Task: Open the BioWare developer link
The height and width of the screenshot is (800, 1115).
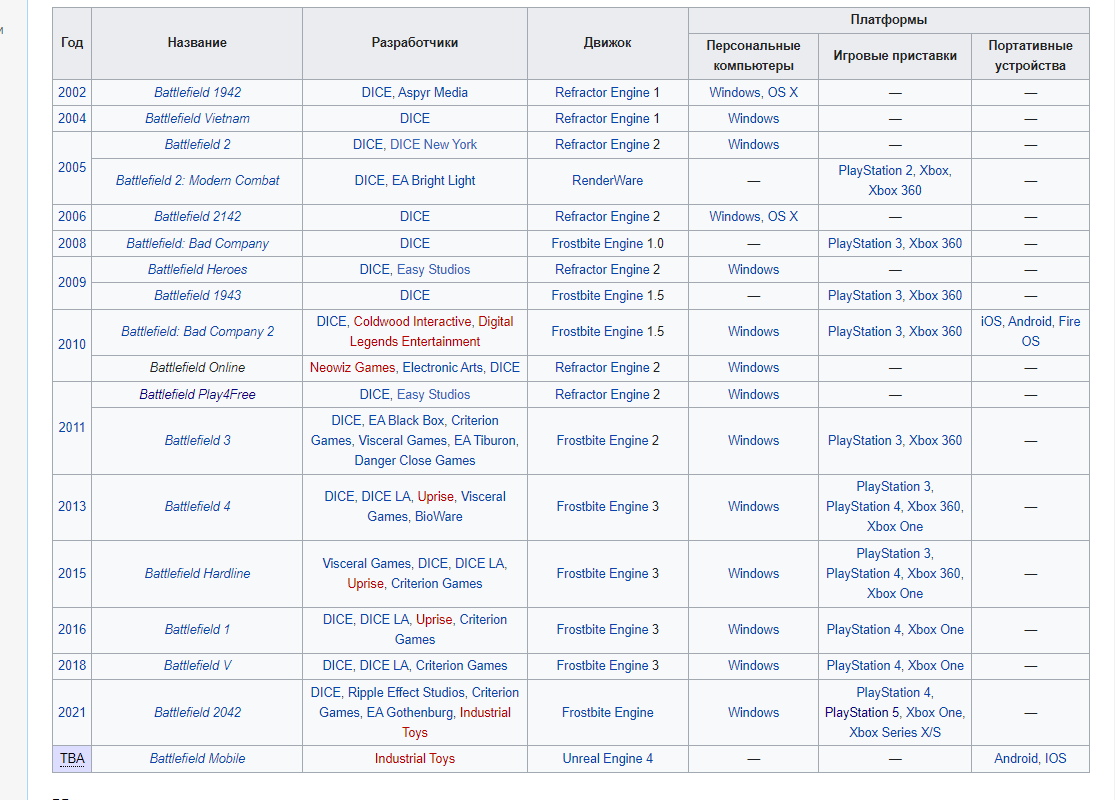Action: (438, 517)
